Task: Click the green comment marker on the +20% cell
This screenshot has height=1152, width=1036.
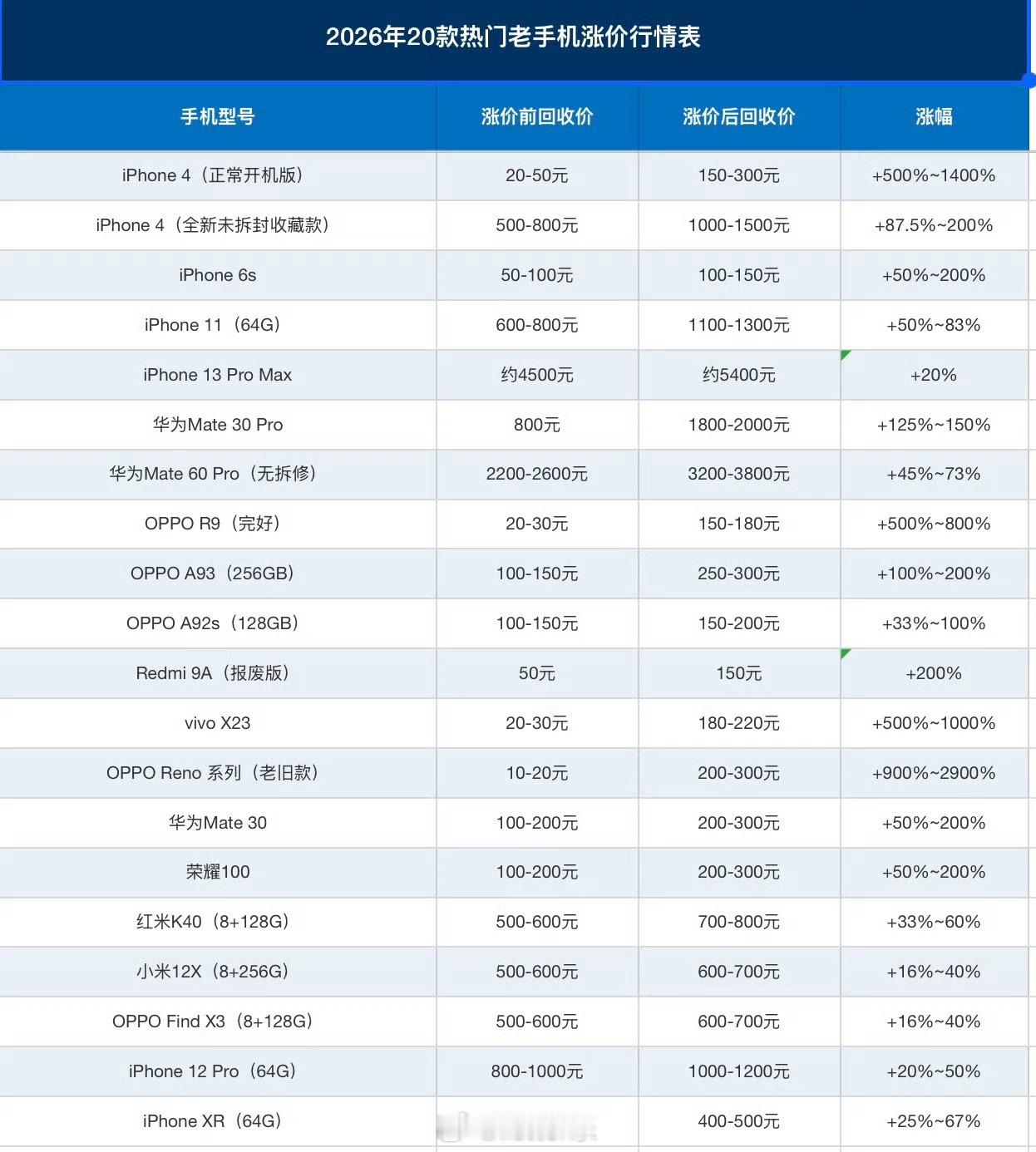Action: tap(845, 354)
